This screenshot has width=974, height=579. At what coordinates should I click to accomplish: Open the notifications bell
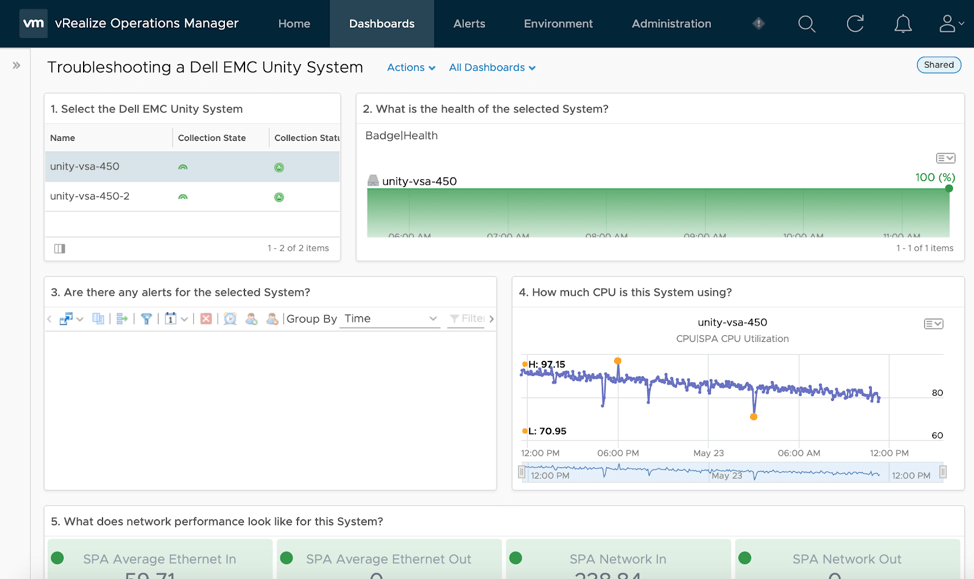903,24
